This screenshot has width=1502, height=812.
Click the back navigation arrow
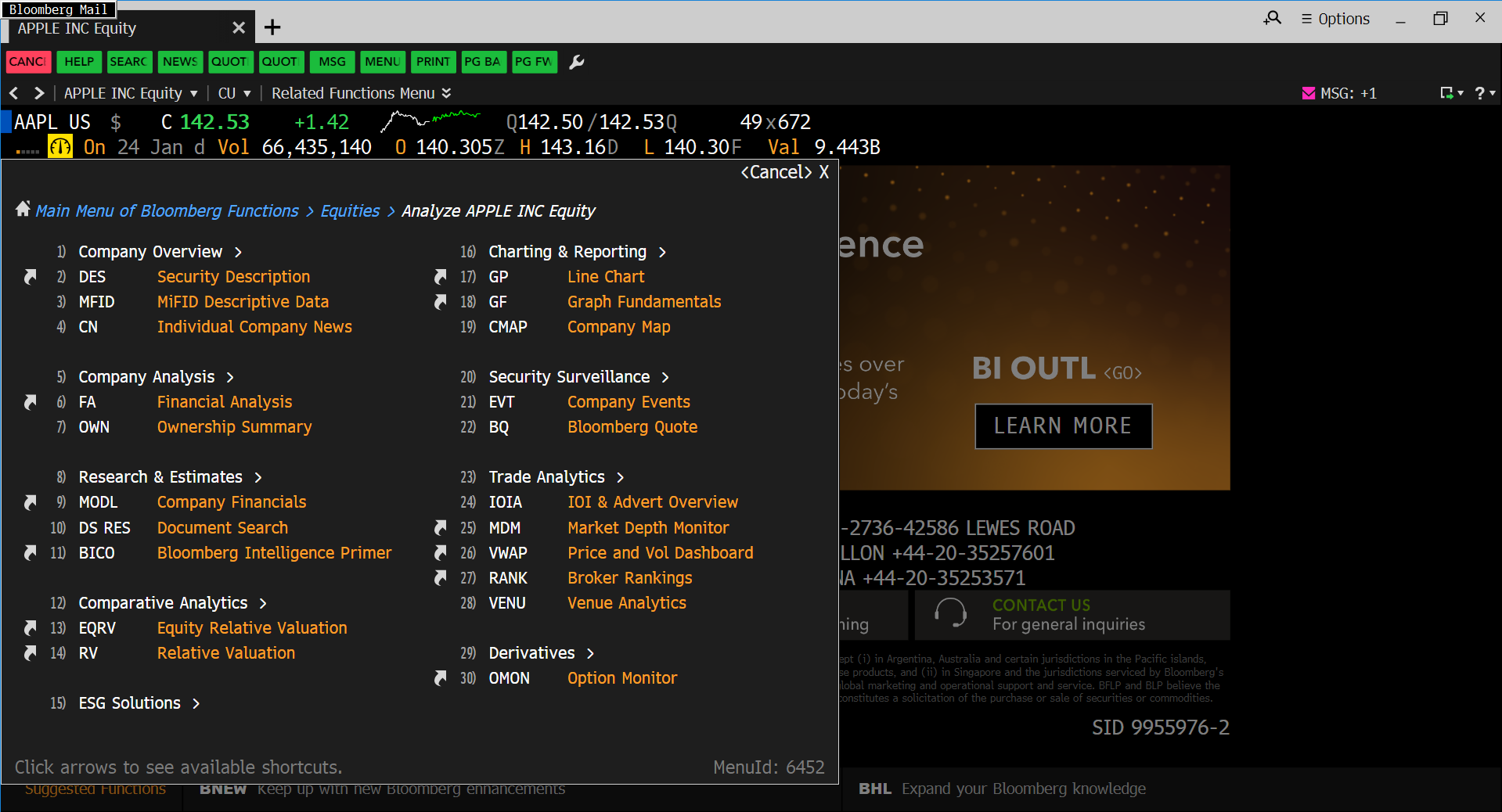14,93
